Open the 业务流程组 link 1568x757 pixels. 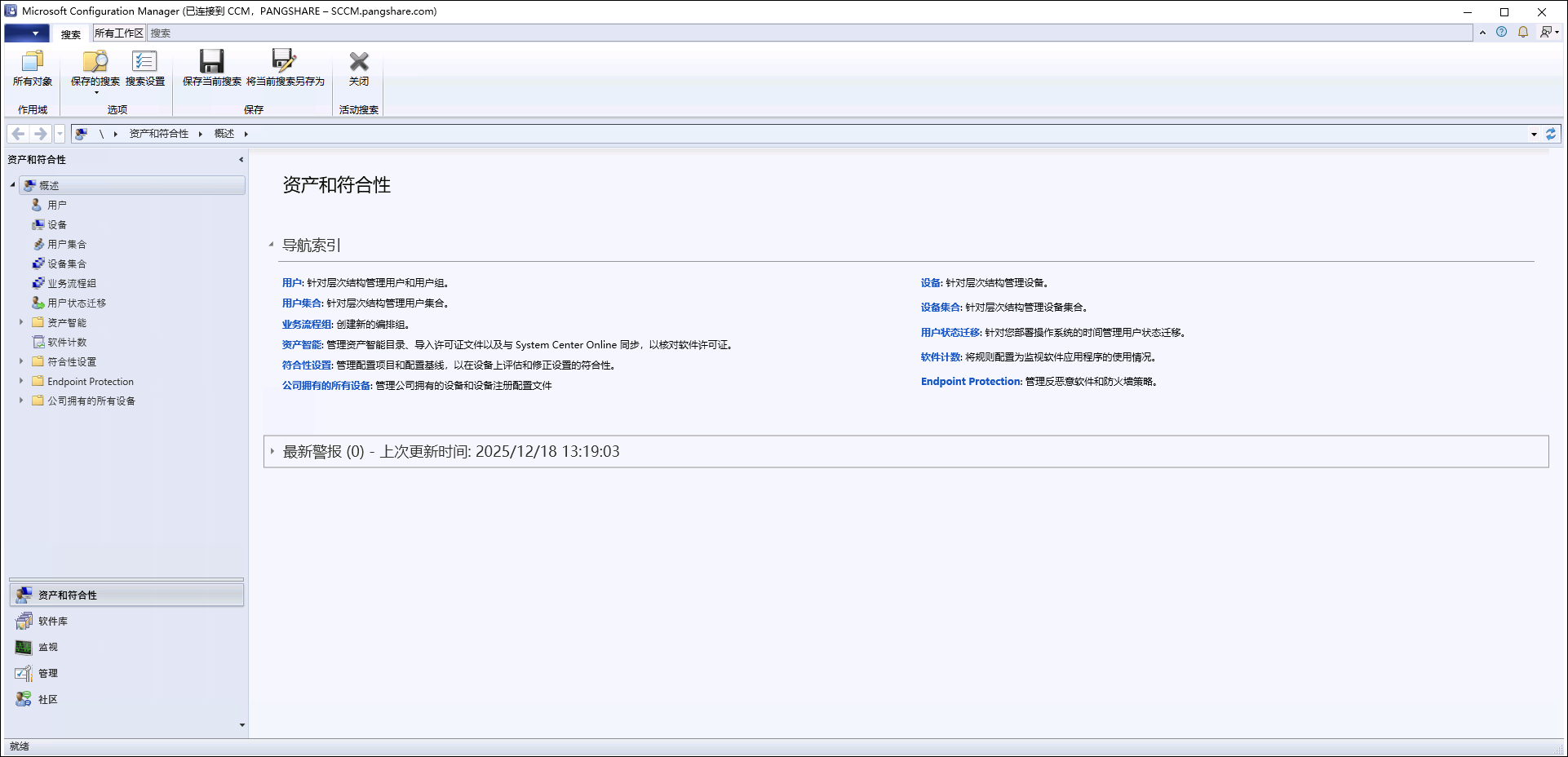tap(307, 325)
